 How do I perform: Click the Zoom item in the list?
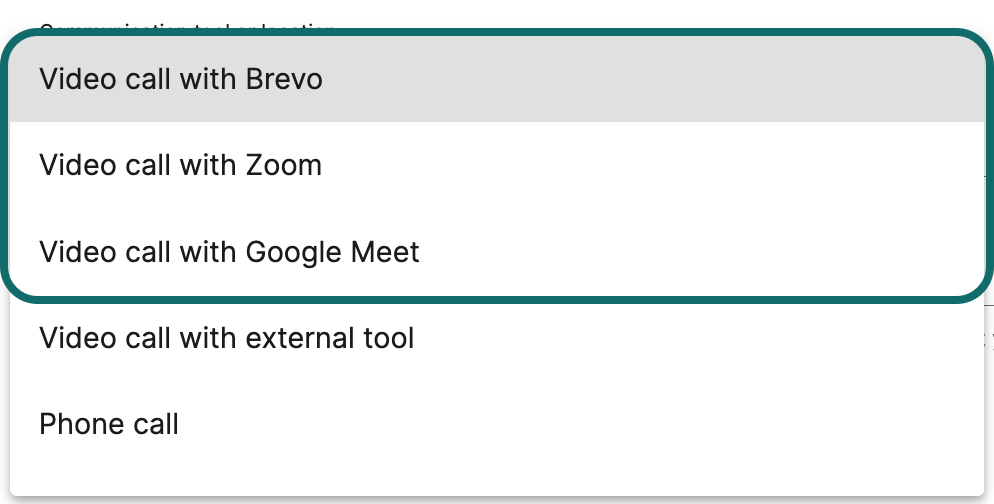click(x=180, y=165)
